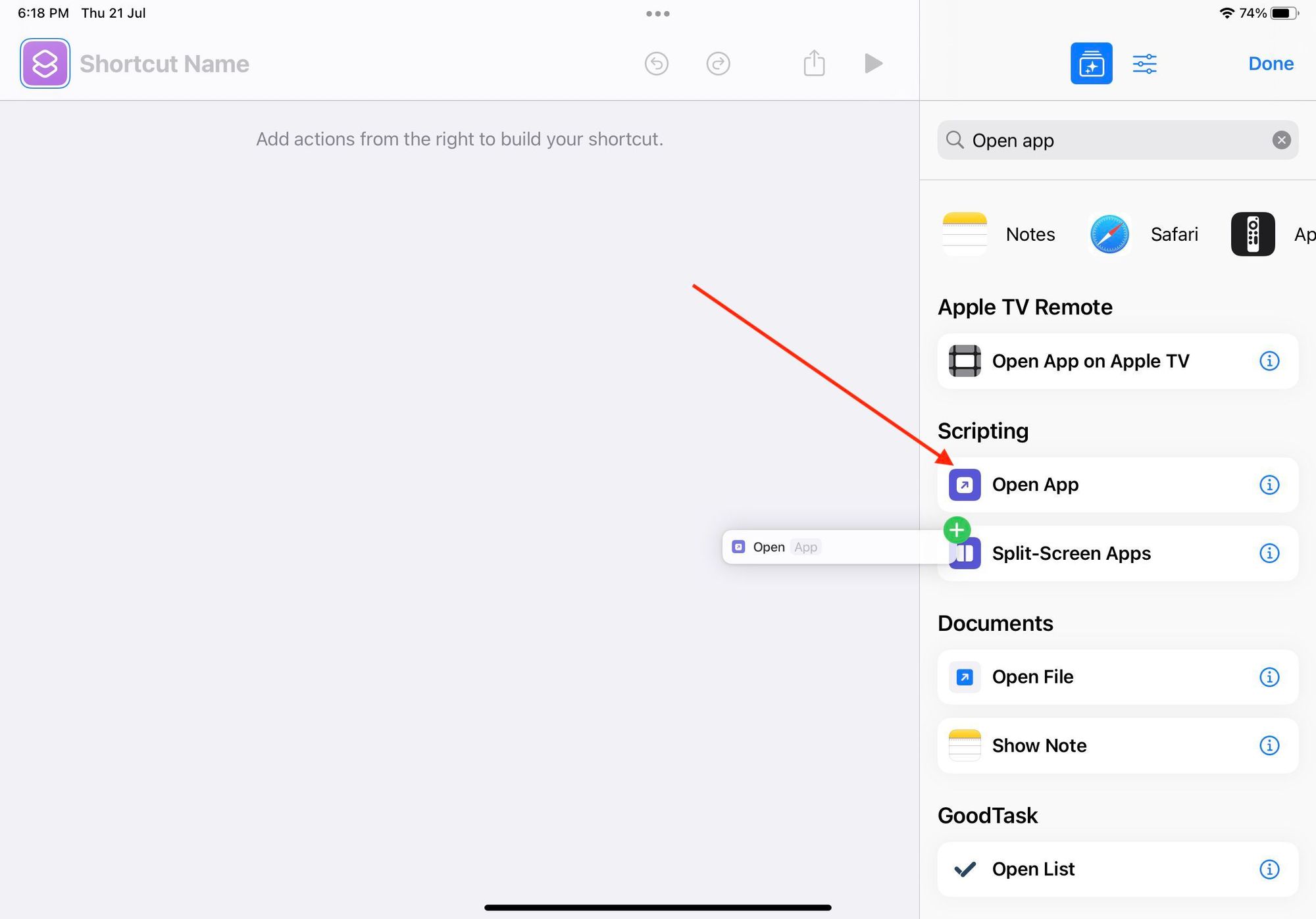This screenshot has height=919, width=1316.
Task: Show info for Scripting Open App
Action: [x=1269, y=485]
